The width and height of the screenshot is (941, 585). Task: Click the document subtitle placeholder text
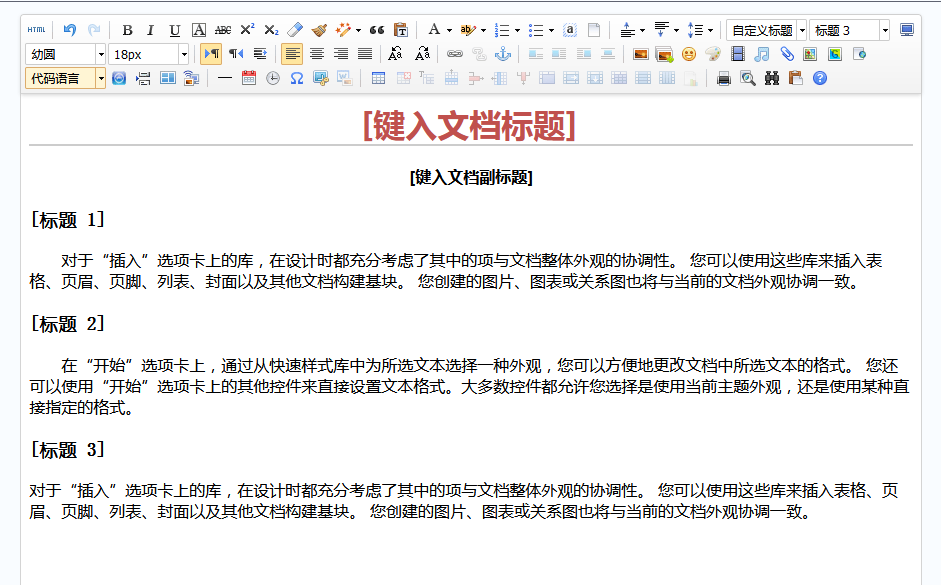pos(470,178)
